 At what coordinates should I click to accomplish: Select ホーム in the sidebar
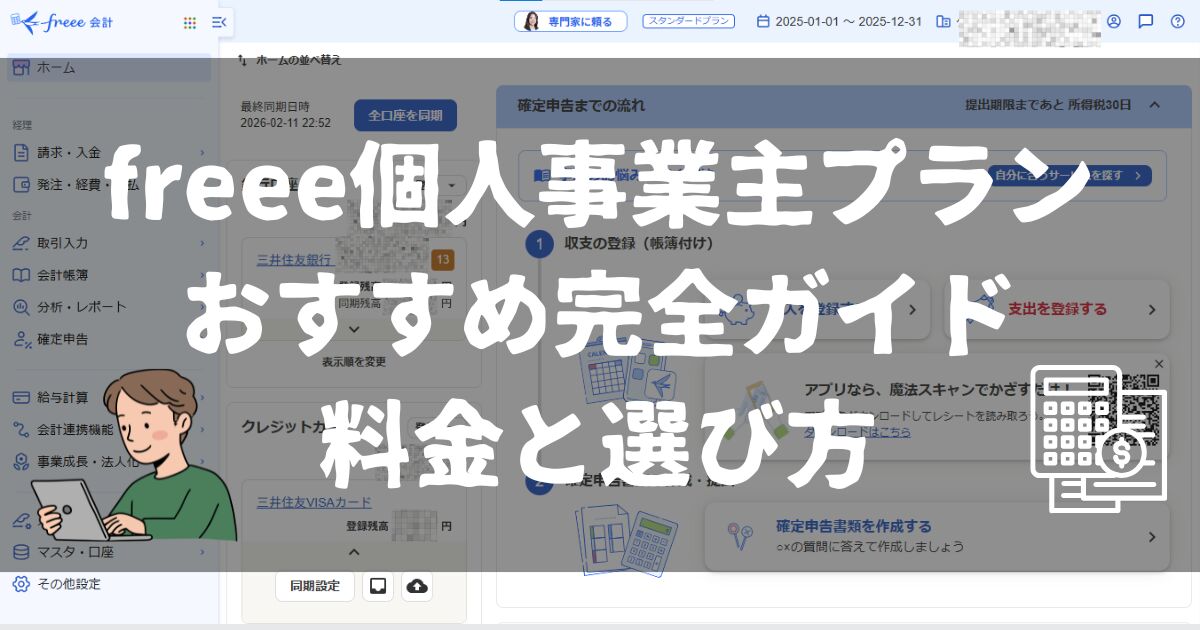click(x=56, y=68)
